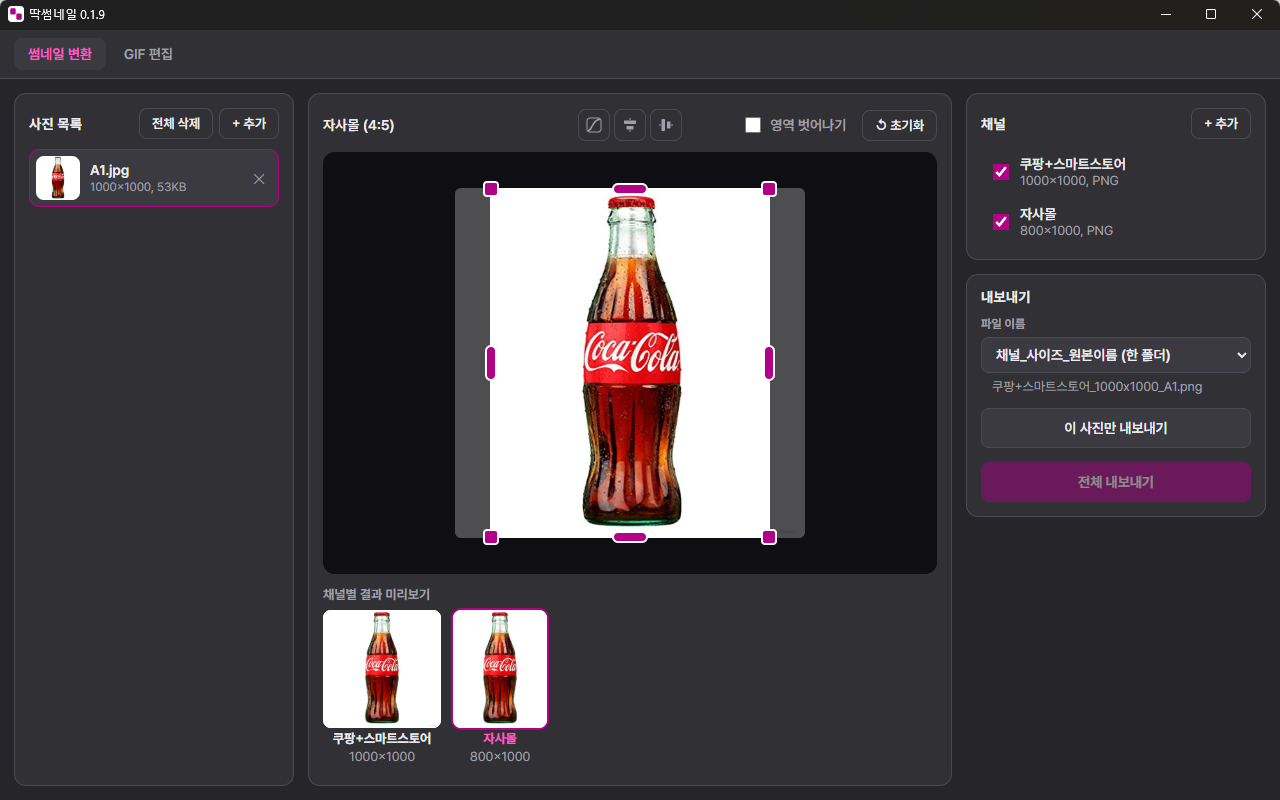Click the 초기화 reset button
The height and width of the screenshot is (800, 1280).
(899, 125)
